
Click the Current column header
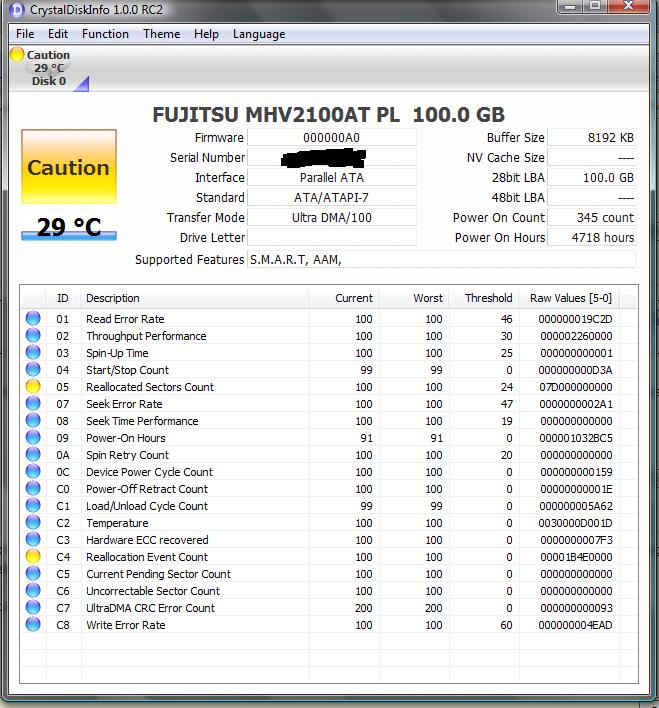pos(344,298)
